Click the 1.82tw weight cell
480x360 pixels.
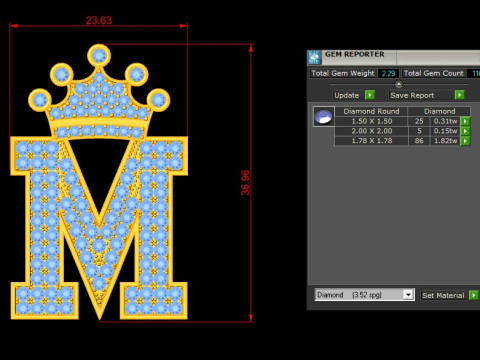pos(445,141)
